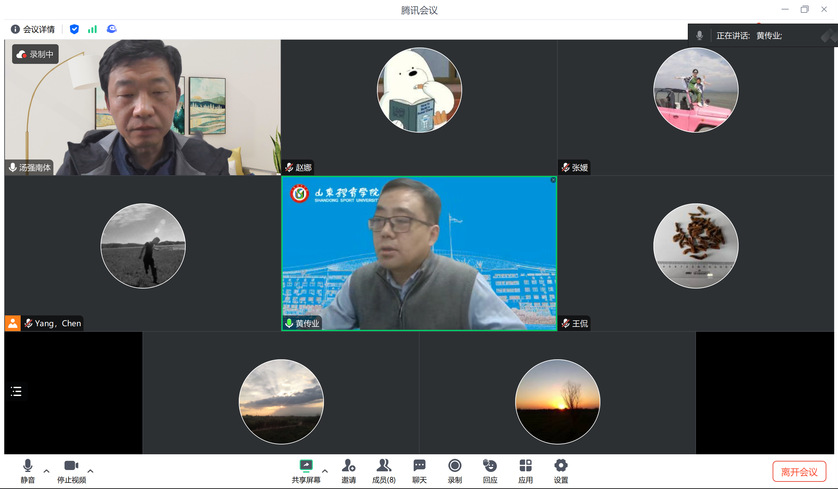Screen dimensions: 838x489
Task: Click the 离开会议 leave meeting button
Action: [799, 472]
